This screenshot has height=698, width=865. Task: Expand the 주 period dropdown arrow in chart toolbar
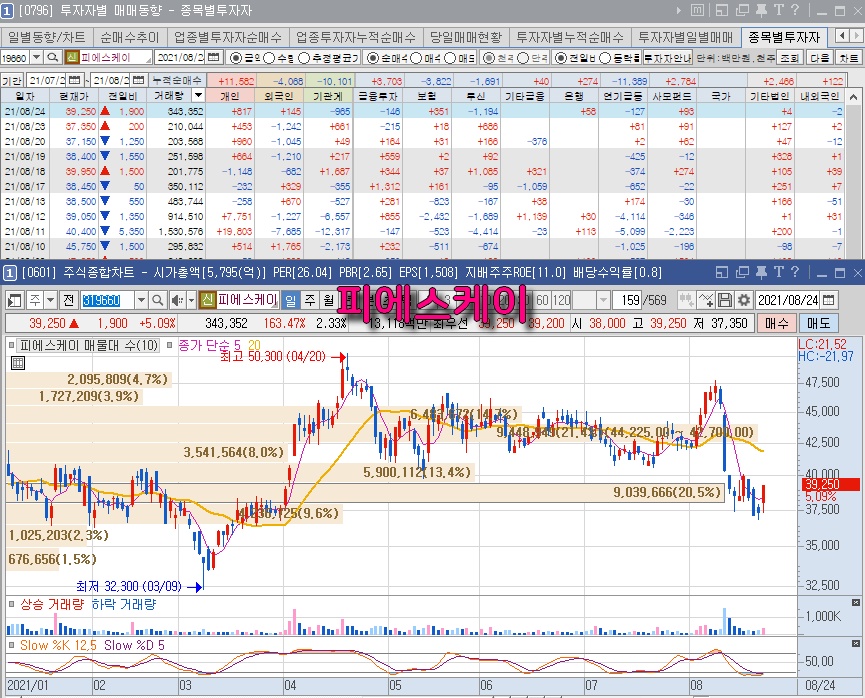(x=51, y=301)
